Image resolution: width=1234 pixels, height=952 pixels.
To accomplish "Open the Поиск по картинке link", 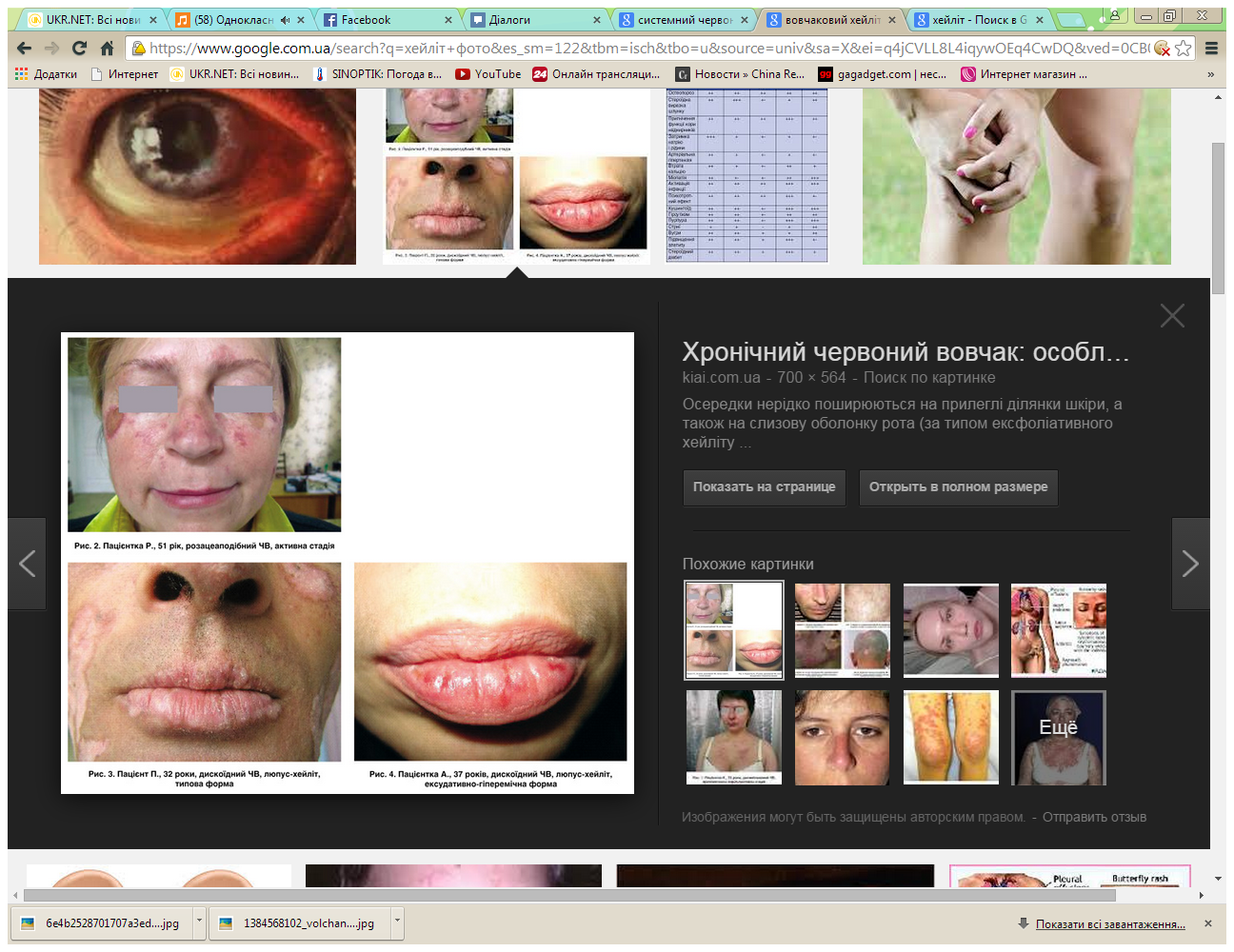I will click(x=929, y=377).
